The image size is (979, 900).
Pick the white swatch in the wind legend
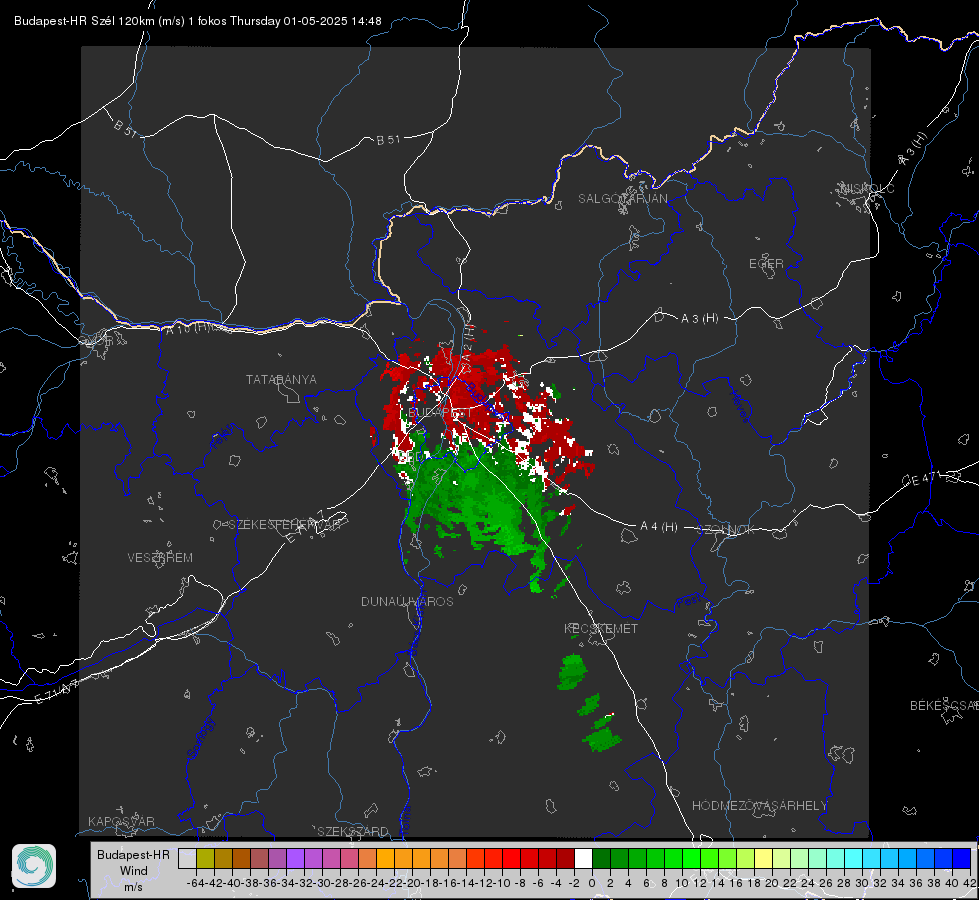coord(583,858)
